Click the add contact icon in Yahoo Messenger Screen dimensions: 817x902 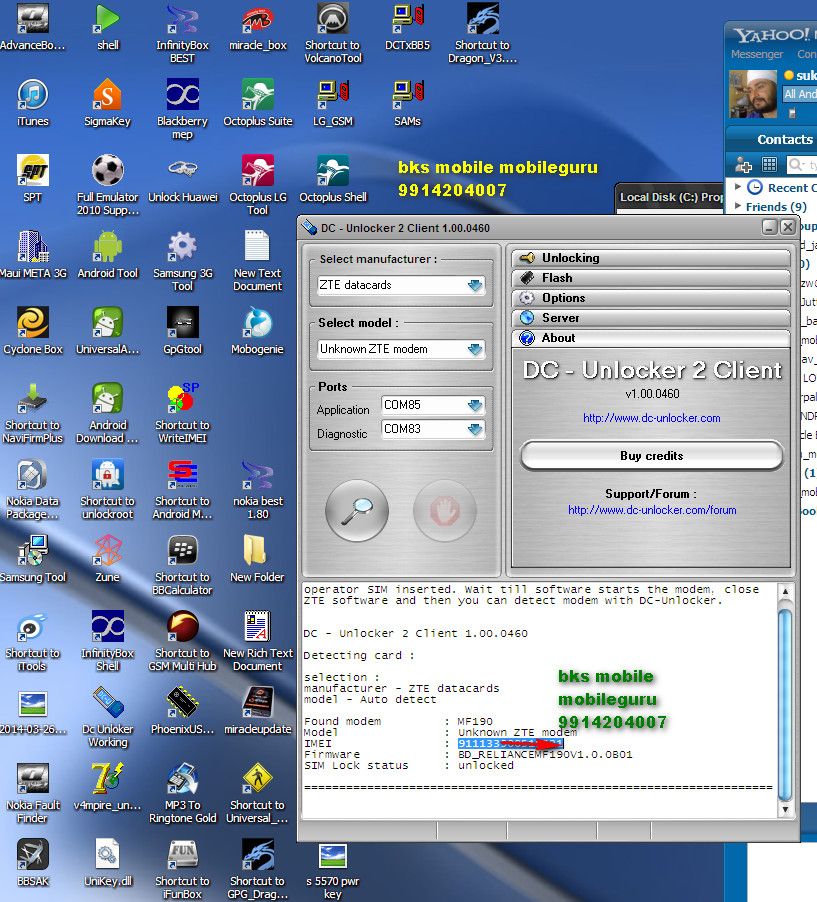click(743, 165)
